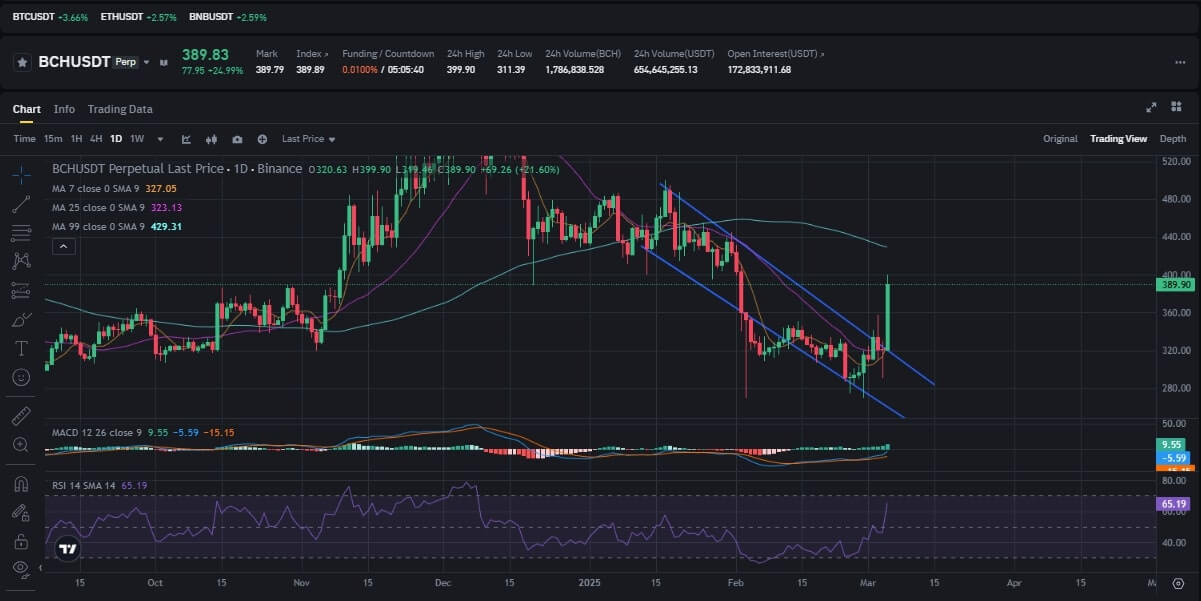Switch to the Depth chart view
This screenshot has width=1201, height=601.
(1172, 139)
